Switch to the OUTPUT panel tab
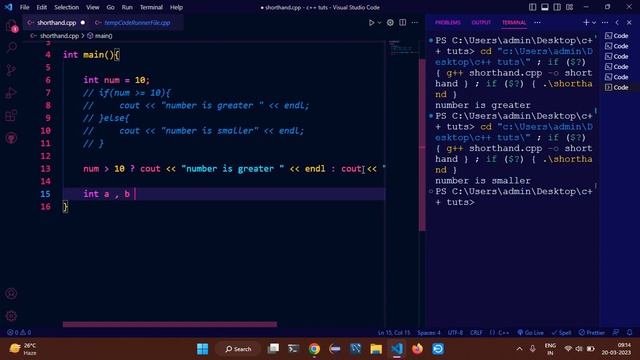 [x=481, y=23]
